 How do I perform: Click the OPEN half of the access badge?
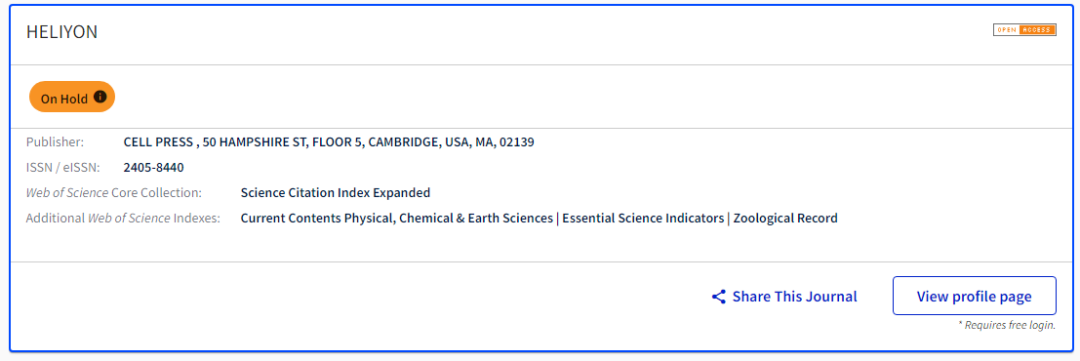click(x=1008, y=30)
